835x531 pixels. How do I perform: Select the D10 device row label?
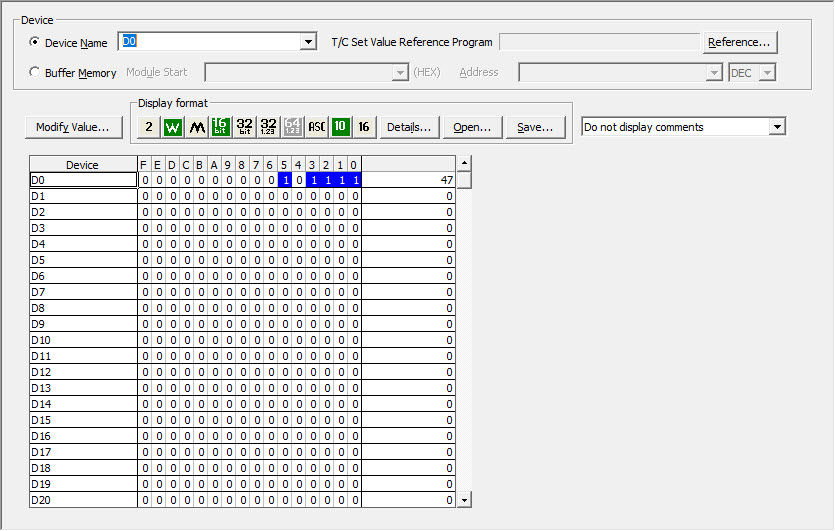pyautogui.click(x=84, y=340)
